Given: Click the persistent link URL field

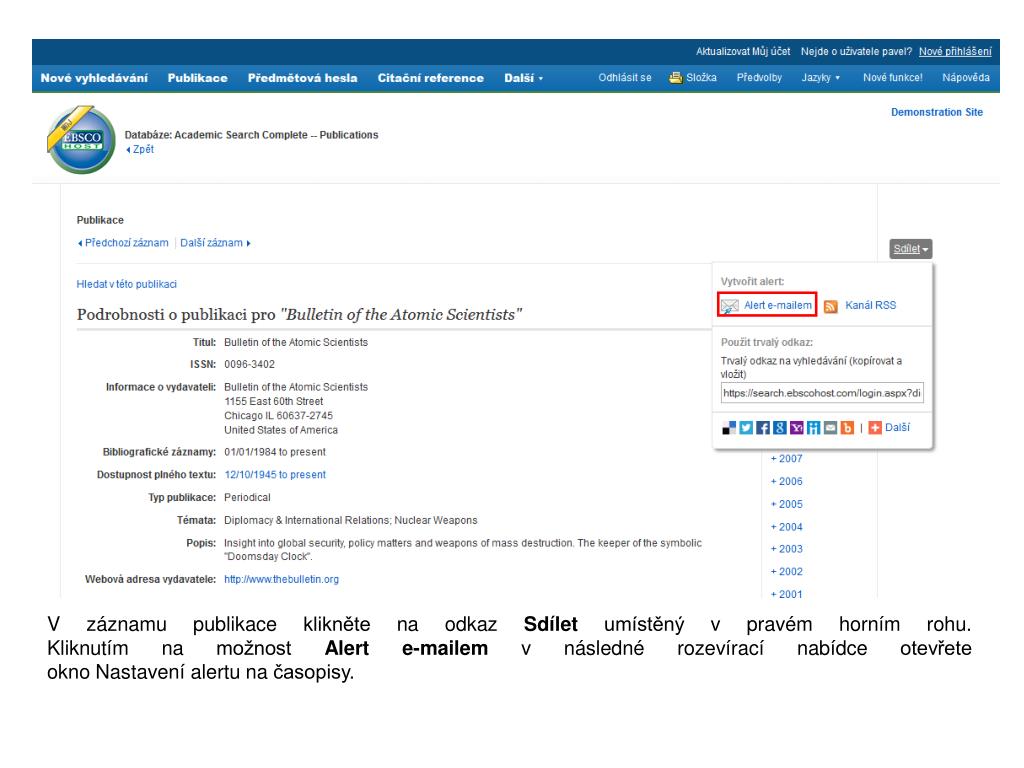Looking at the screenshot, I should (822, 393).
